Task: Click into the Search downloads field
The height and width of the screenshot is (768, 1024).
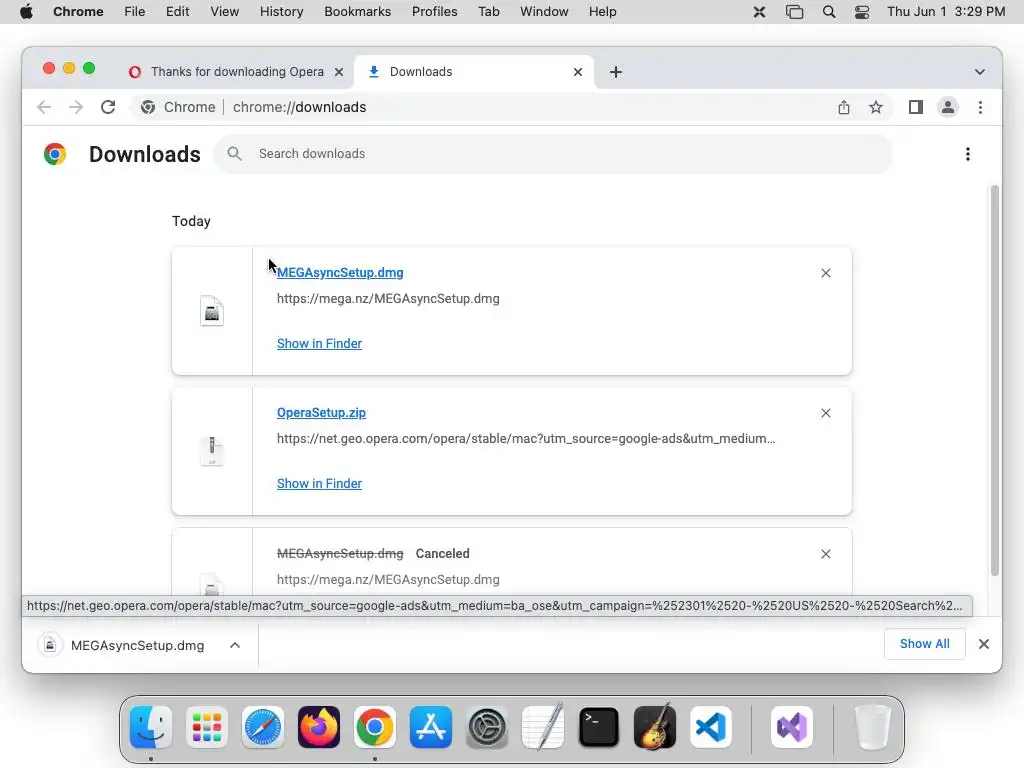Action: [x=552, y=154]
